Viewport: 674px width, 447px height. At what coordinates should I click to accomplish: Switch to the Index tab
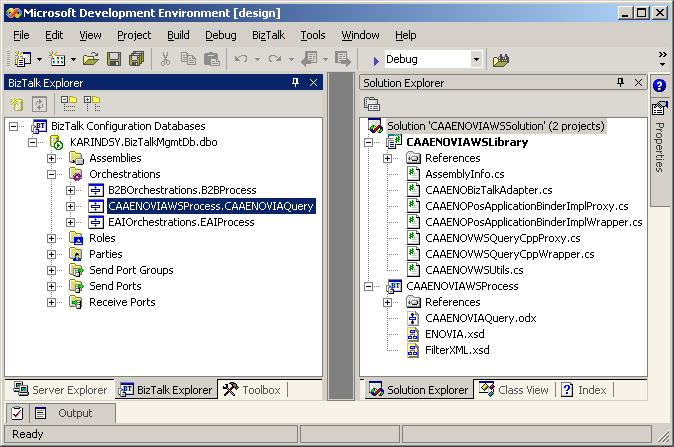585,389
